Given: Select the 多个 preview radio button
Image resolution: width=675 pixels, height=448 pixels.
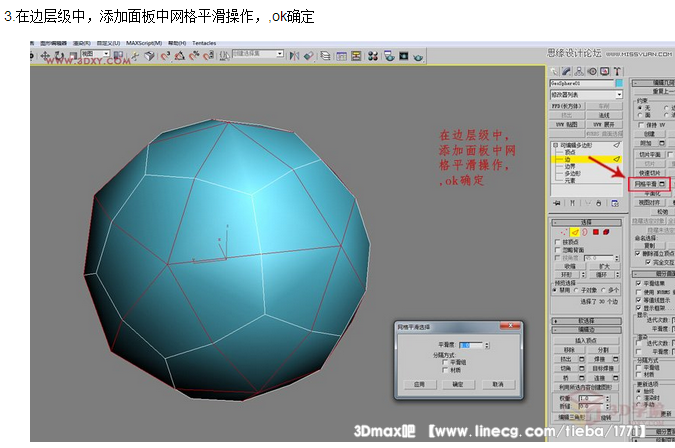Looking at the screenshot, I should pos(604,290).
